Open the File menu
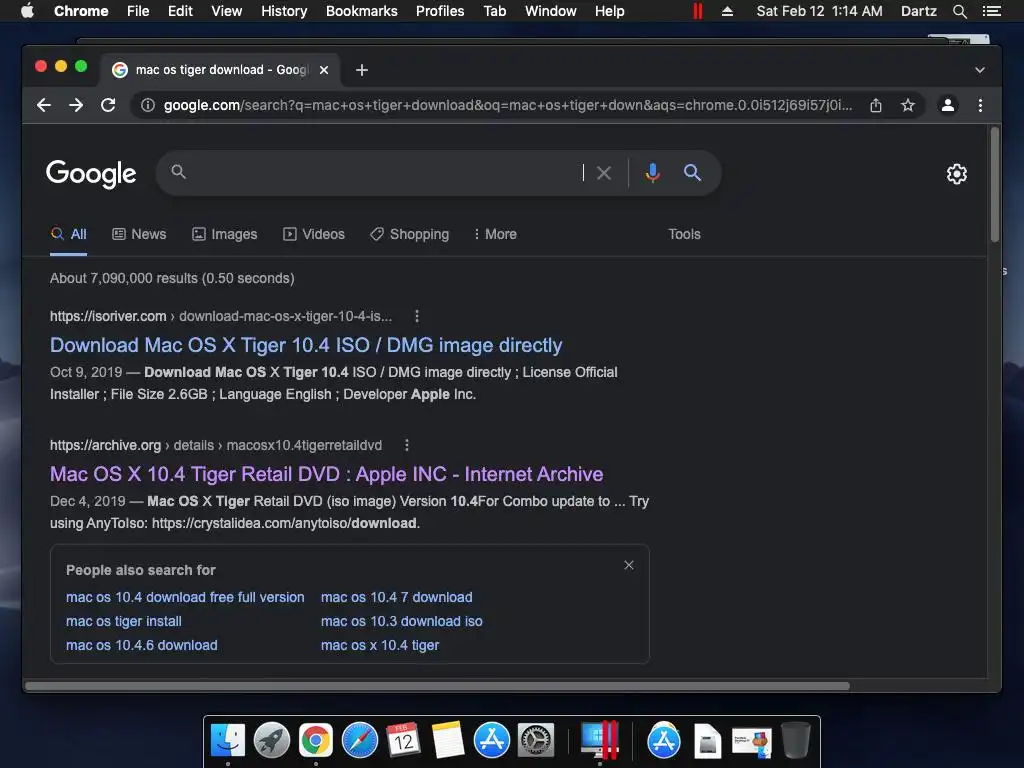The width and height of the screenshot is (1024, 768). click(x=138, y=11)
